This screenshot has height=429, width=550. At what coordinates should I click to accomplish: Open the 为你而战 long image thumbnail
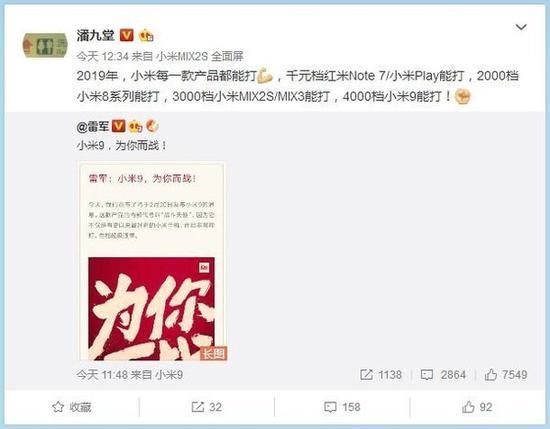[x=152, y=261]
